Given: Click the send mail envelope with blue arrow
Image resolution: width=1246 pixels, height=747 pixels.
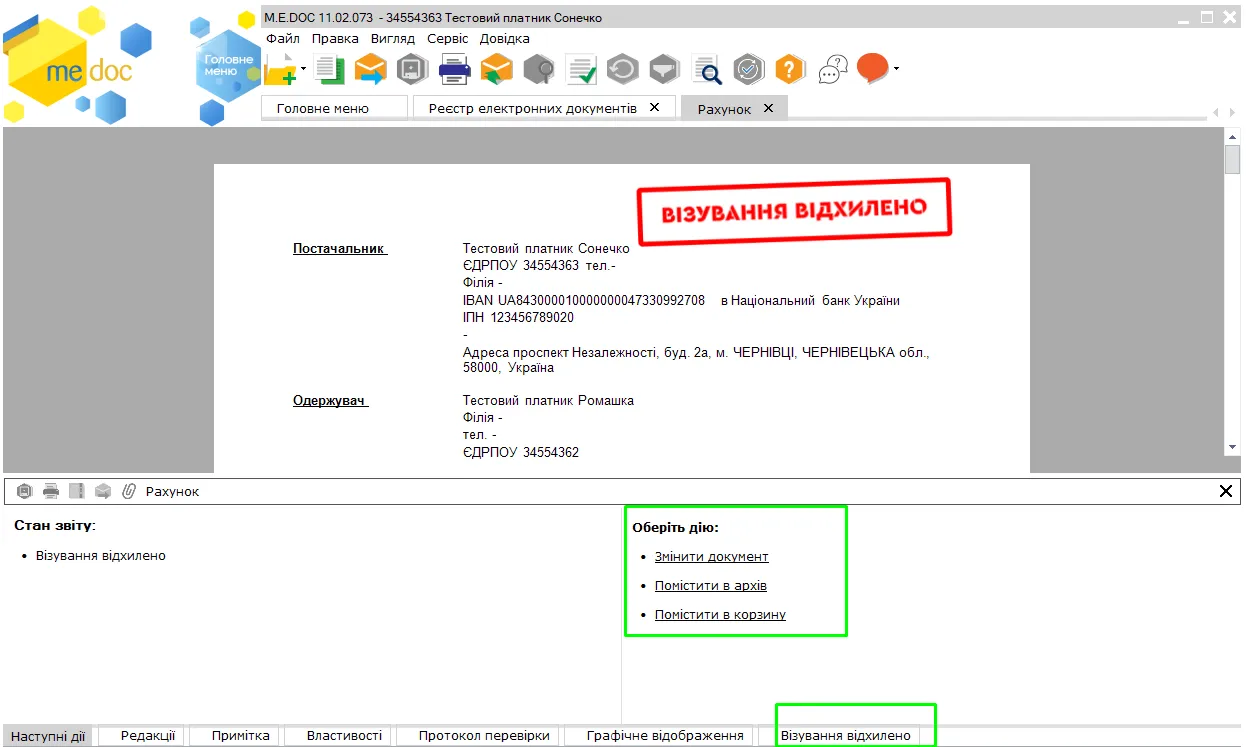Looking at the screenshot, I should (371, 69).
